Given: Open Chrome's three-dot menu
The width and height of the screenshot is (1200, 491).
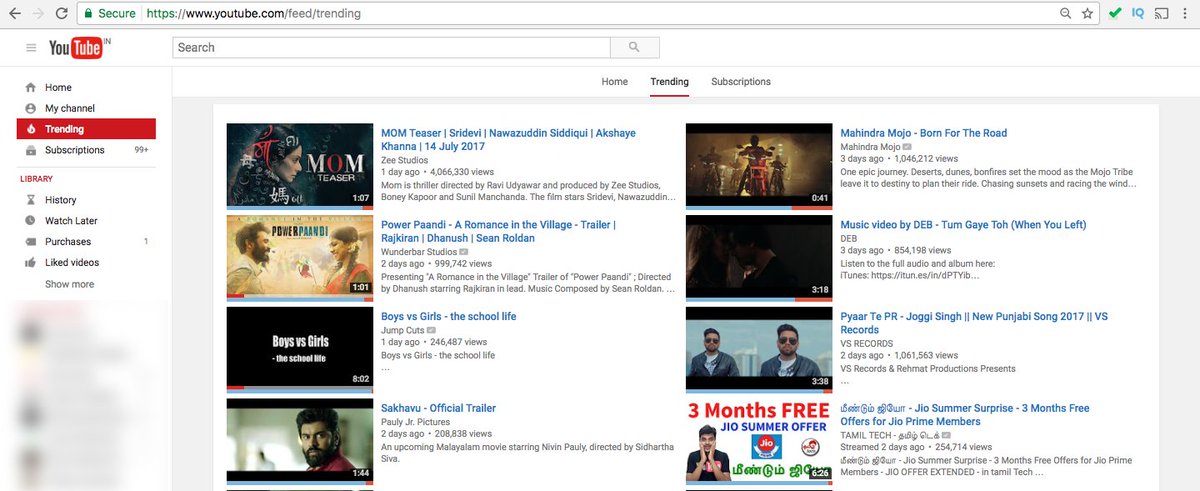Looking at the screenshot, I should tap(1186, 14).
